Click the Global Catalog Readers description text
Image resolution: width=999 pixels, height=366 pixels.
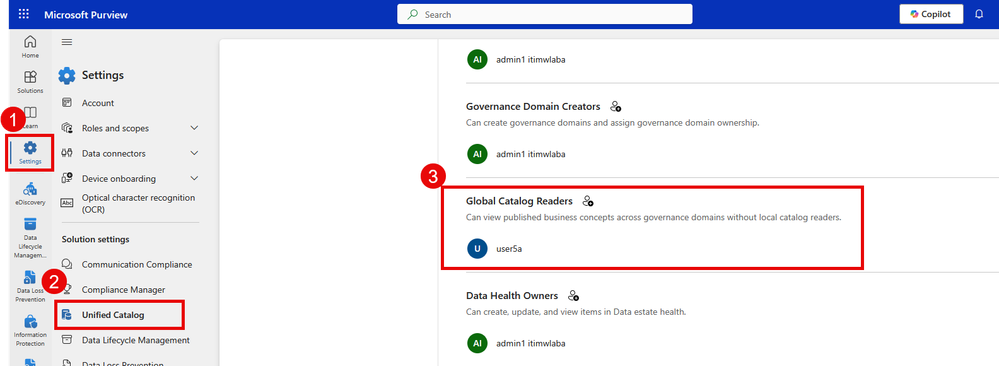click(x=654, y=217)
